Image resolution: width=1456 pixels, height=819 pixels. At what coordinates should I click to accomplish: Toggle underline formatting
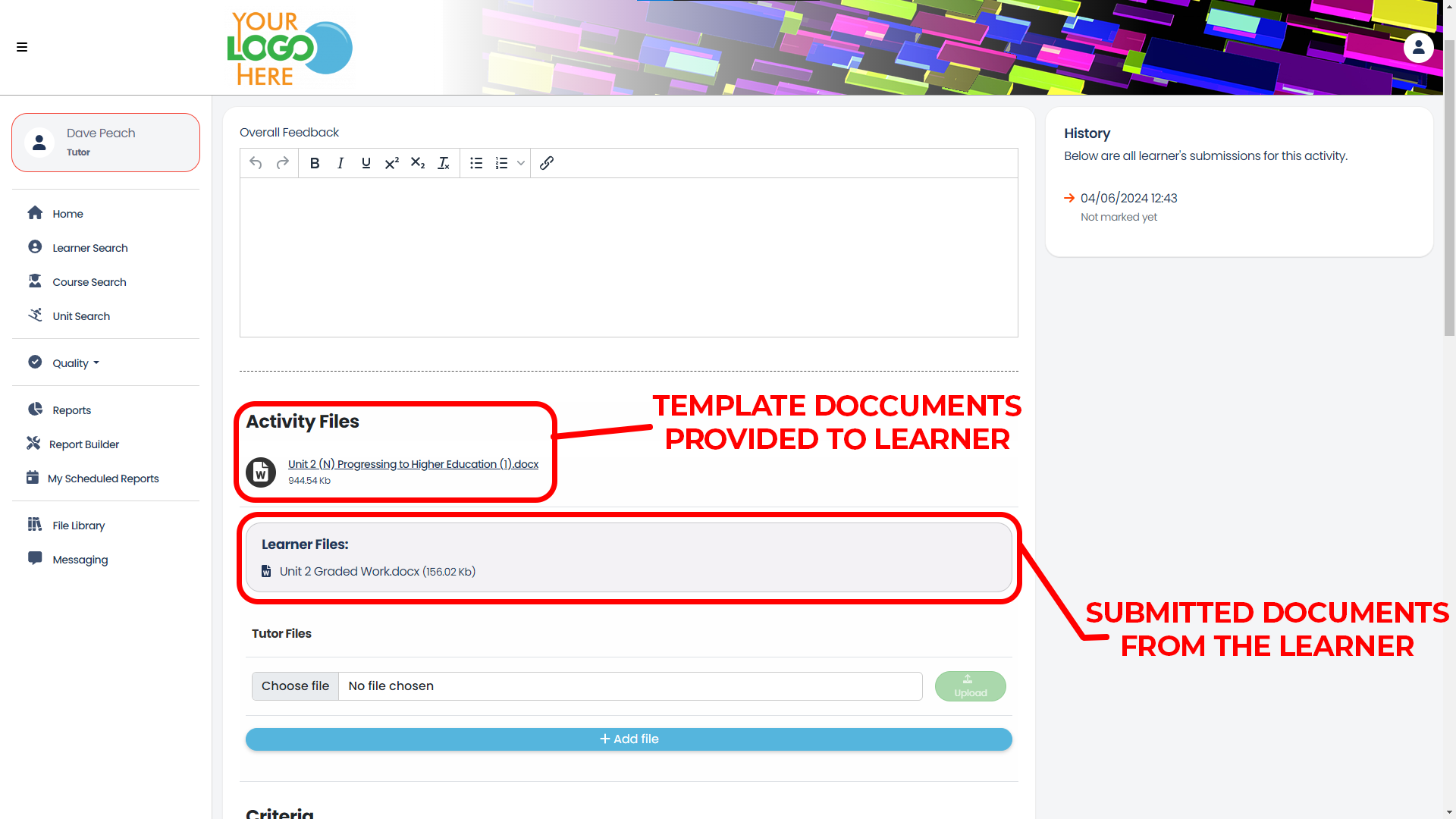[x=366, y=163]
